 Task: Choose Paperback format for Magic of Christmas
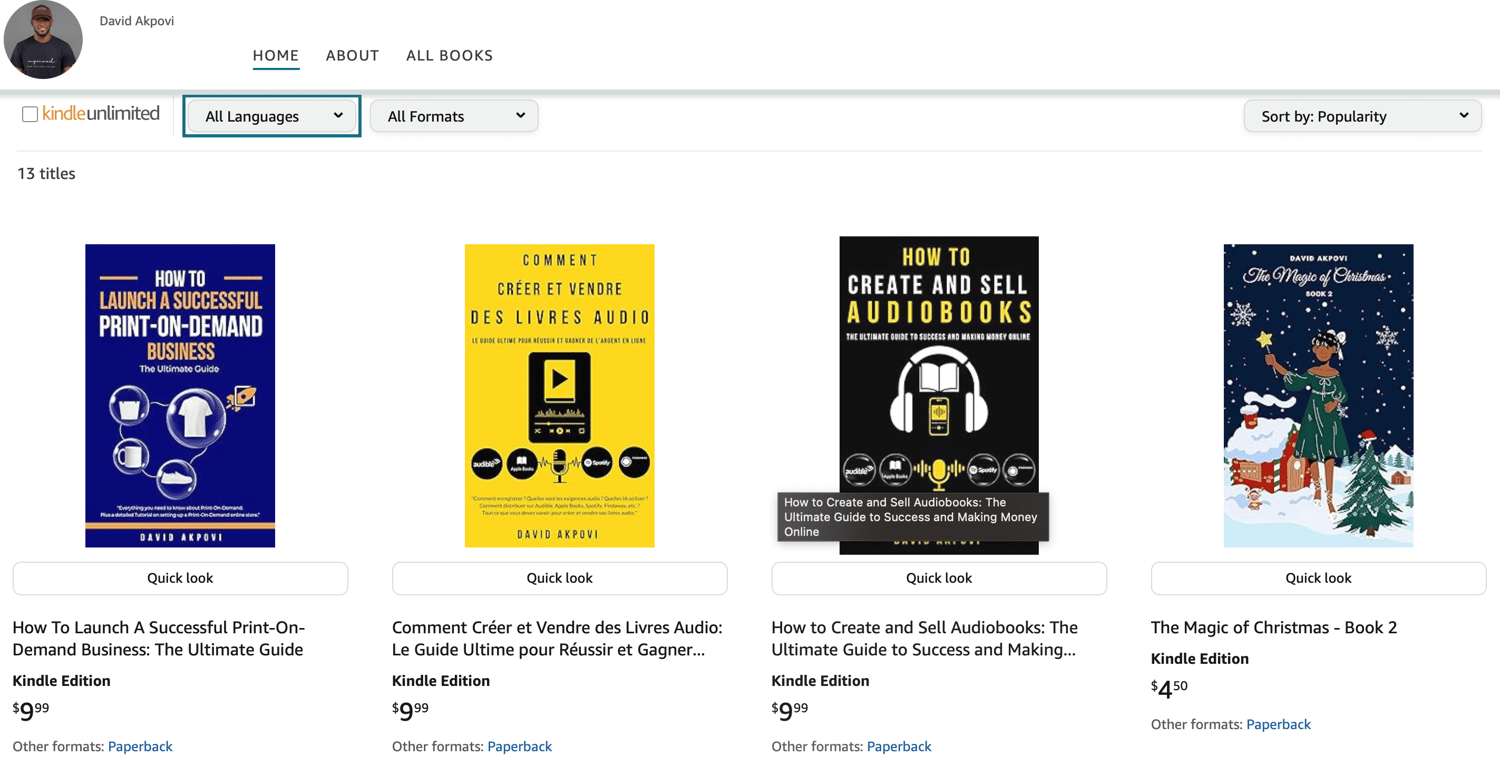(1278, 724)
